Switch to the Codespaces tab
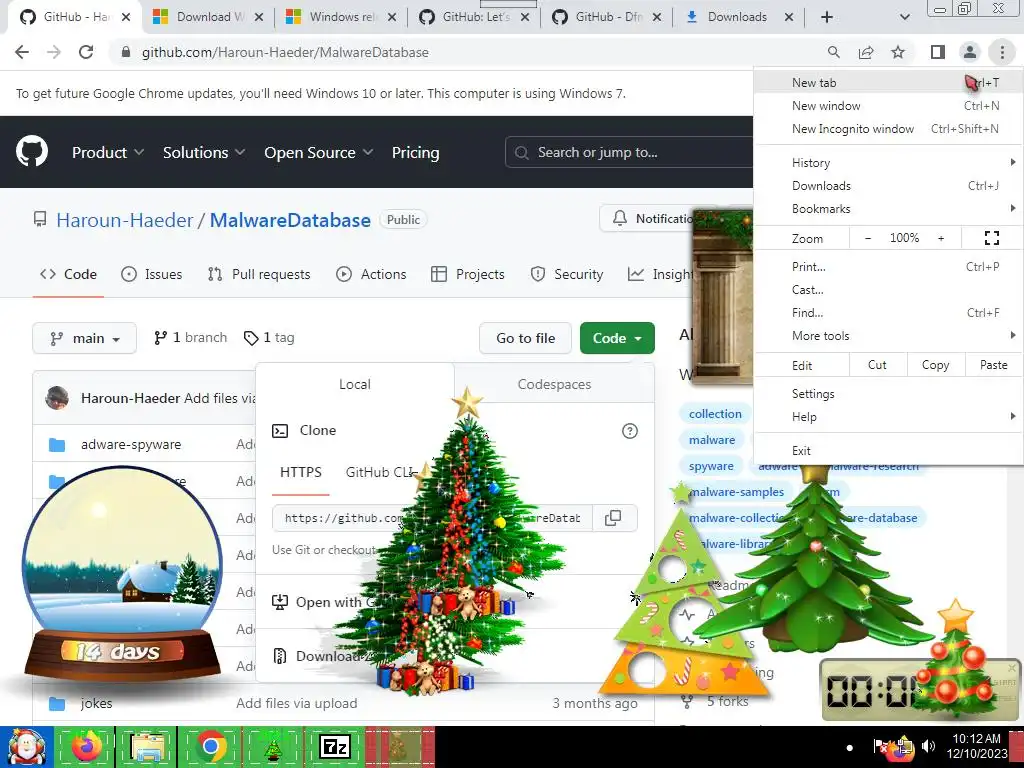Viewport: 1024px width, 768px height. (x=554, y=384)
